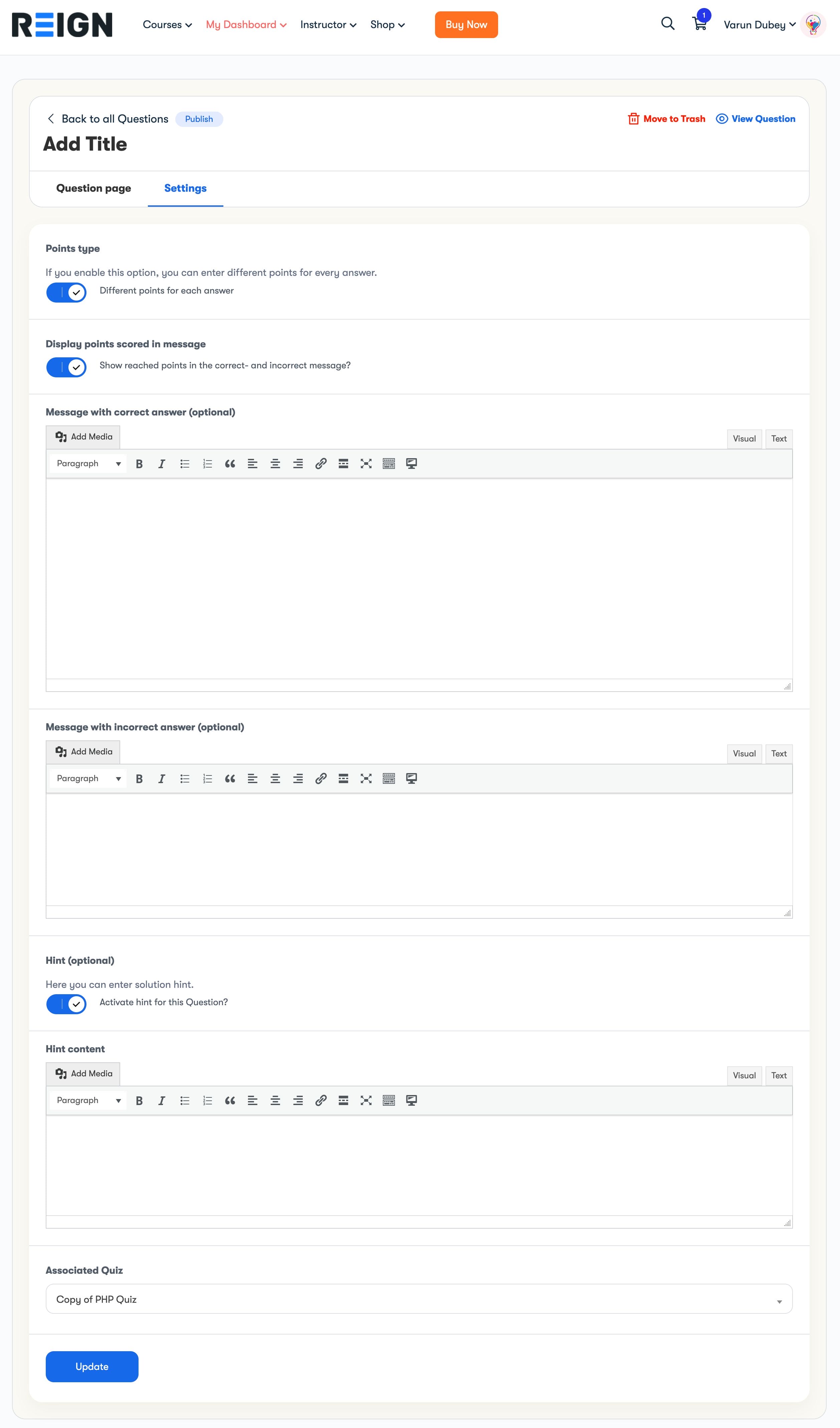Switch to the Question page tab
840x1428 pixels.
(x=93, y=188)
